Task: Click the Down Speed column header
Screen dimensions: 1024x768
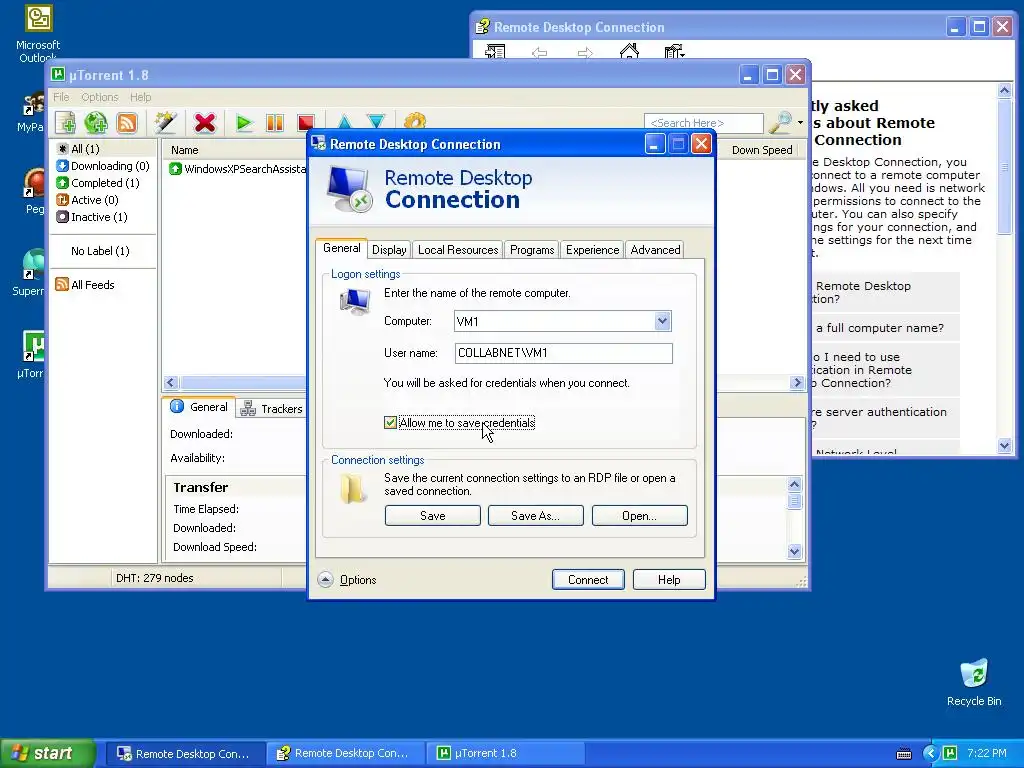Action: [x=761, y=150]
